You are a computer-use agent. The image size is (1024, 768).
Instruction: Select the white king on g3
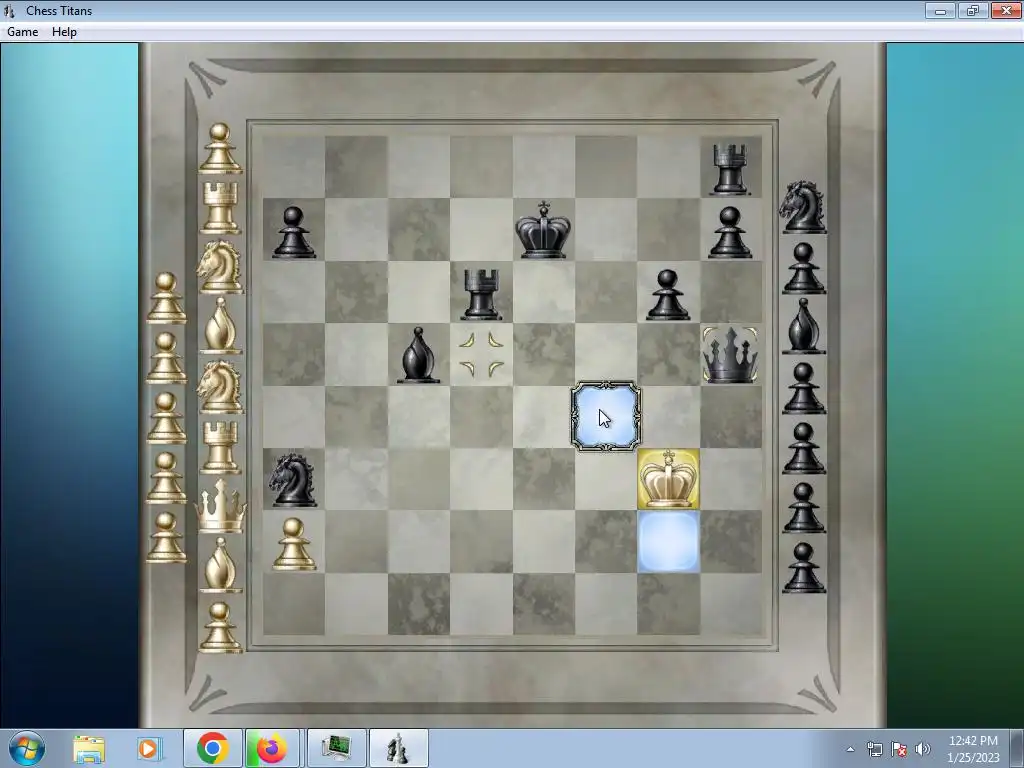[x=668, y=479]
